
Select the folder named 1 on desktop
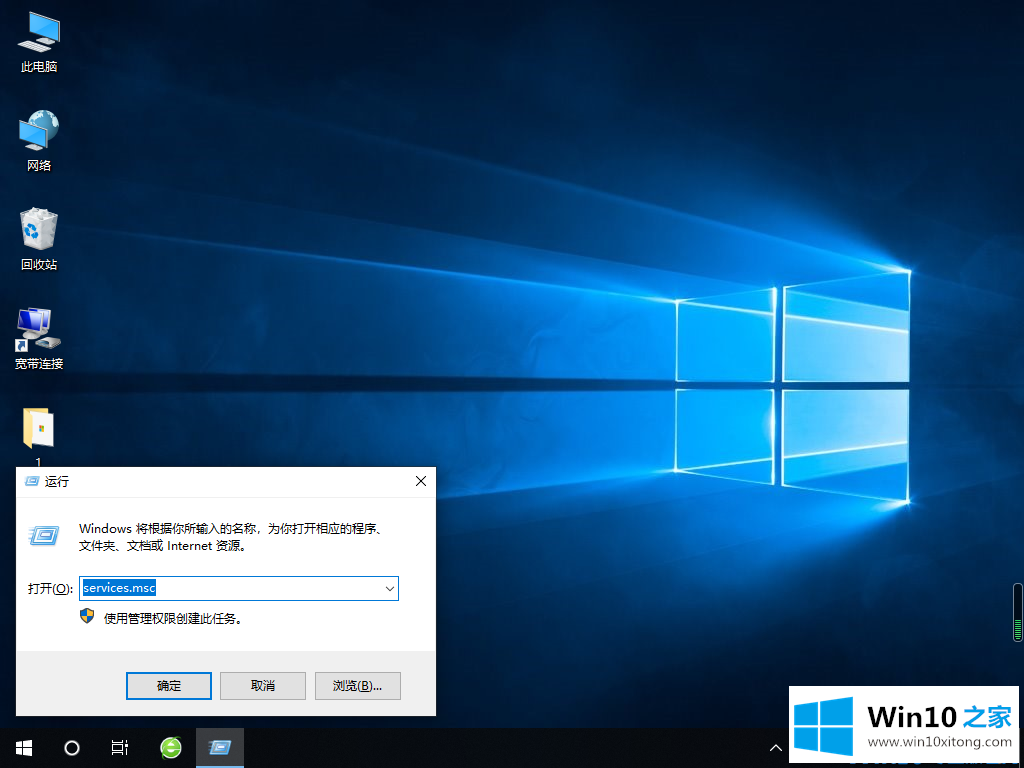[38, 432]
